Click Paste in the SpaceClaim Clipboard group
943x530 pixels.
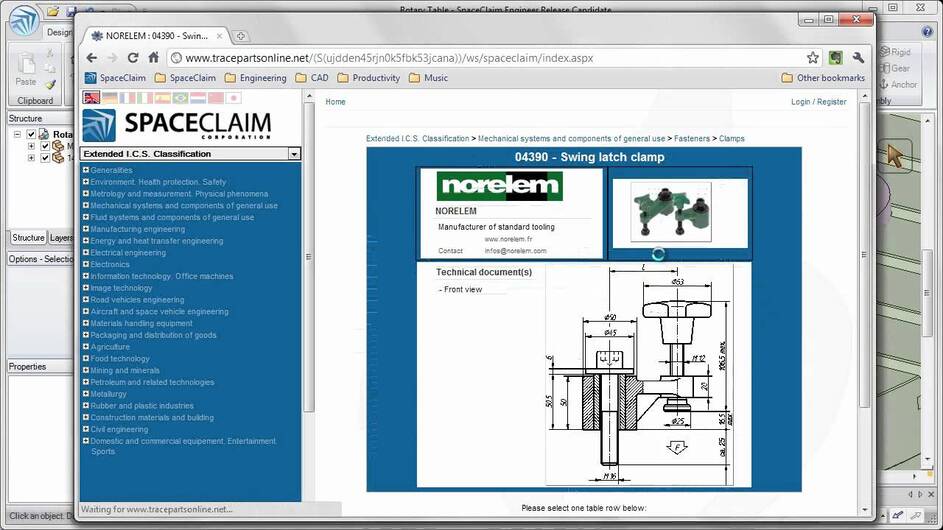26,70
